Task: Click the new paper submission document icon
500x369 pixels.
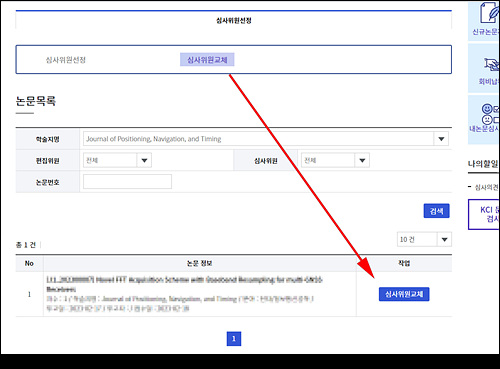Action: point(488,13)
